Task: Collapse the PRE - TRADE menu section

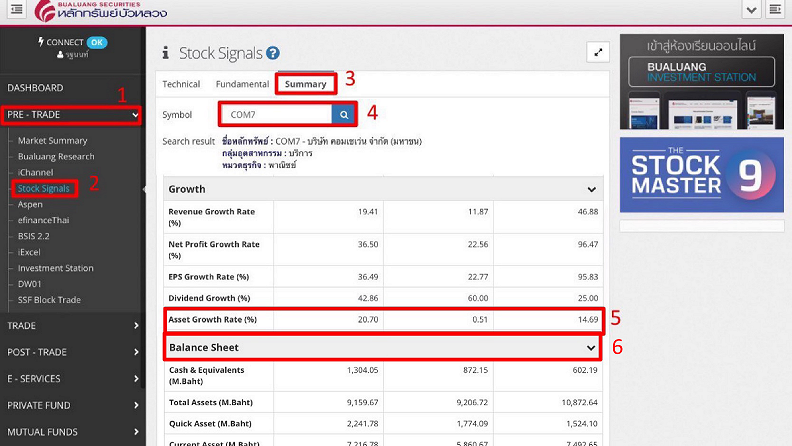Action: click(135, 115)
